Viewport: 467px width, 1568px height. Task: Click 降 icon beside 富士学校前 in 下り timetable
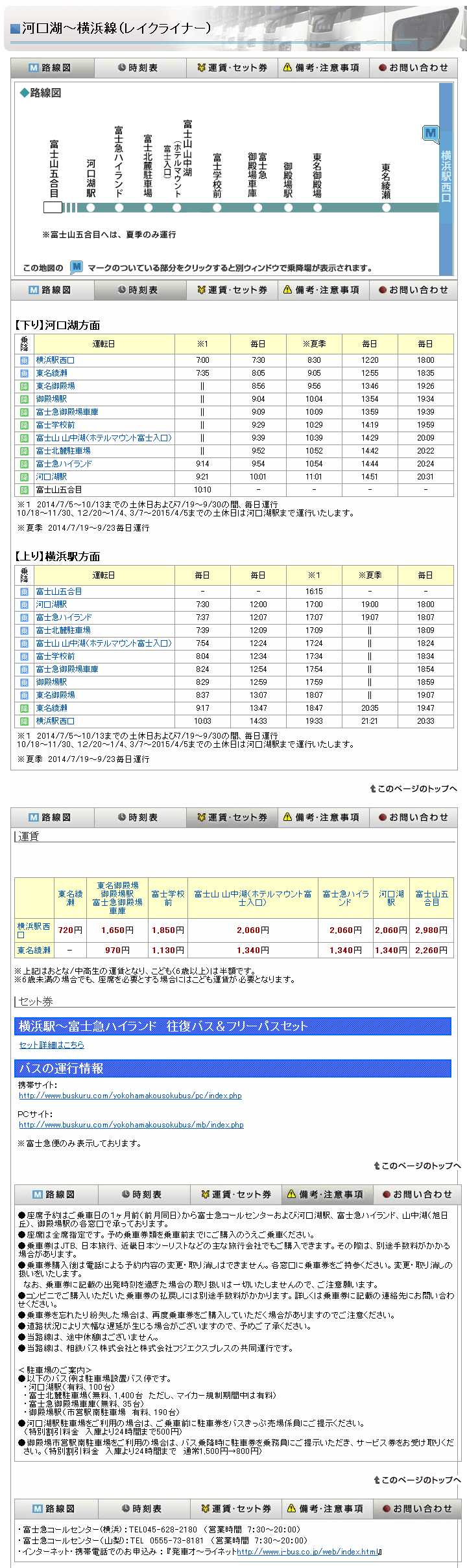pyautogui.click(x=25, y=425)
